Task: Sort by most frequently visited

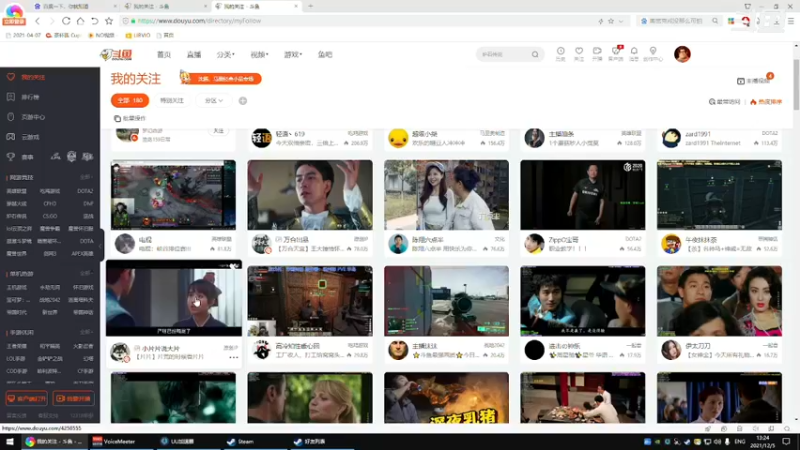Action: coord(724,102)
